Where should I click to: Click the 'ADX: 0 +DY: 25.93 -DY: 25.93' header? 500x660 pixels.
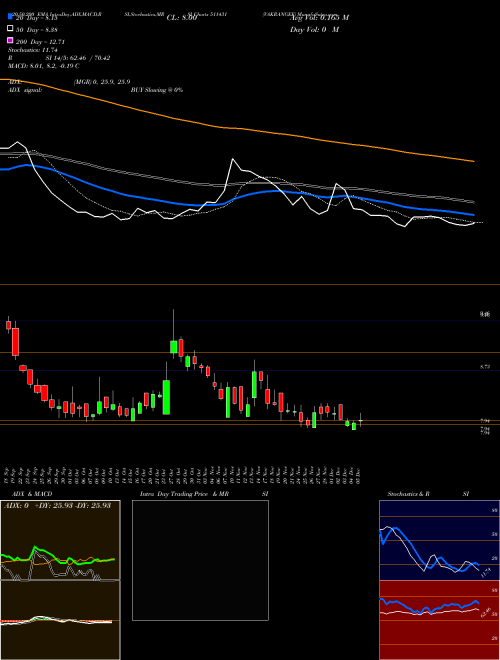point(57,505)
